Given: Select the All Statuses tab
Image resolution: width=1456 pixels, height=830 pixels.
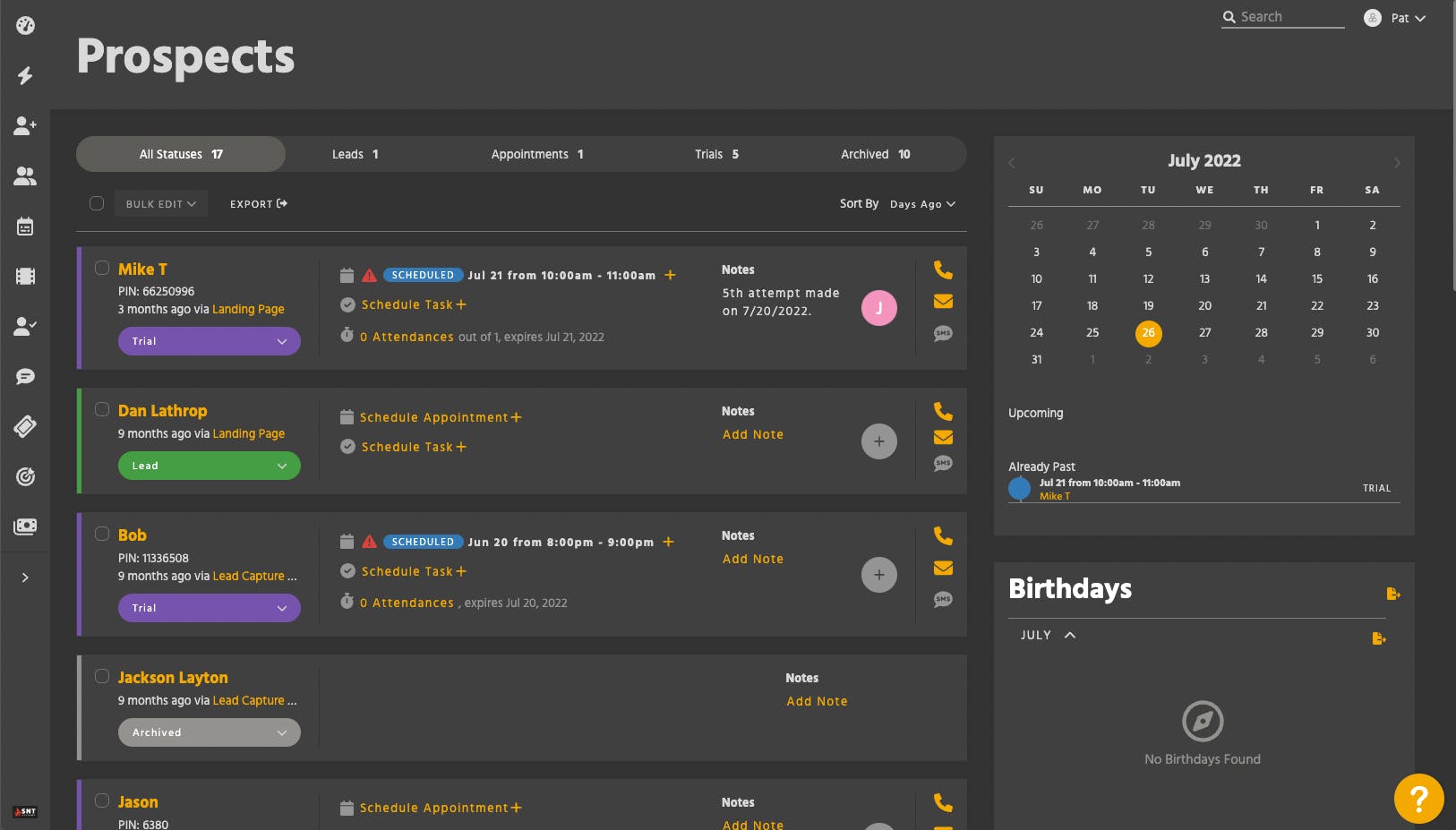Looking at the screenshot, I should (x=181, y=154).
